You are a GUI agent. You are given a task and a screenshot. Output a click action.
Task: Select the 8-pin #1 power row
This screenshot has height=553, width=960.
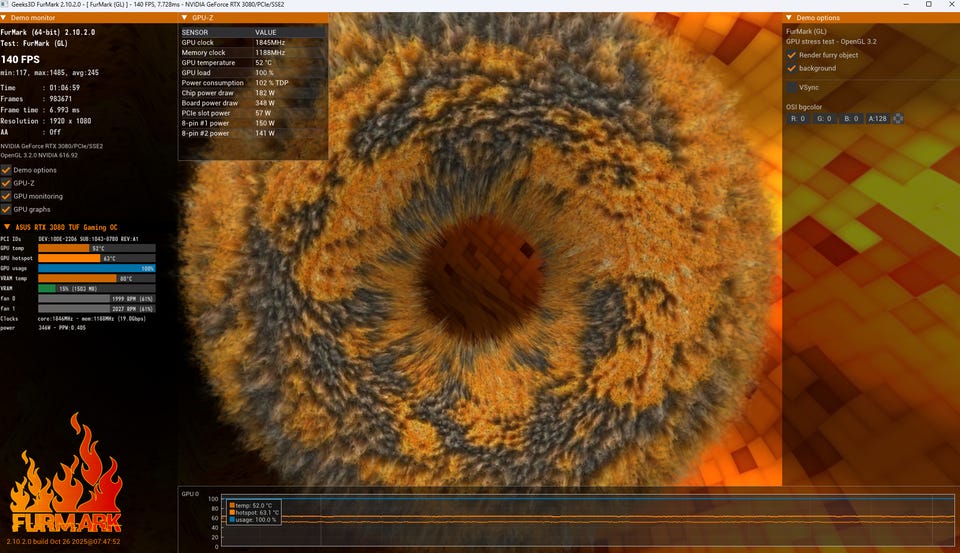253,123
